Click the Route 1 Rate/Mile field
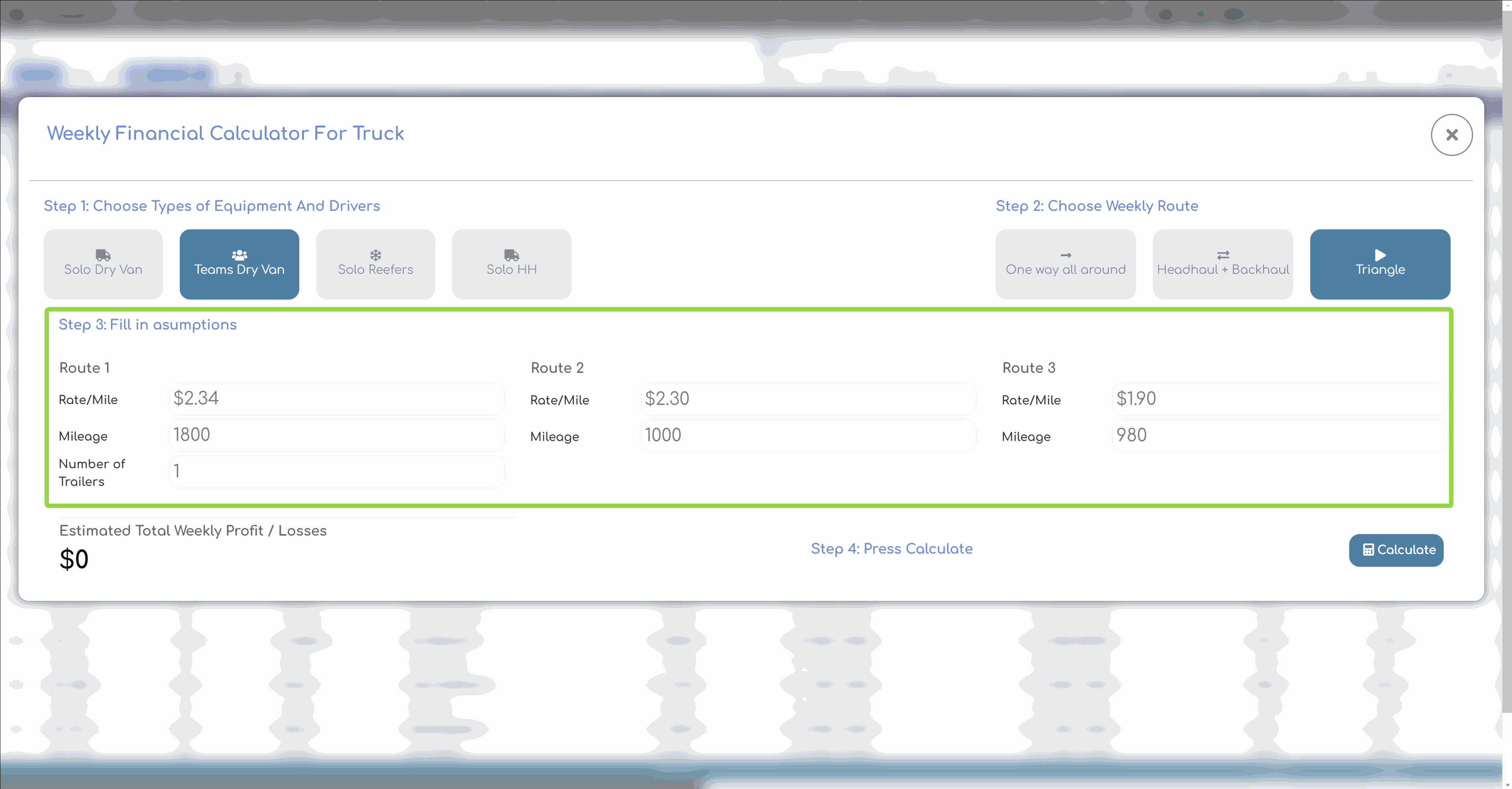This screenshot has width=1512, height=789. [336, 399]
